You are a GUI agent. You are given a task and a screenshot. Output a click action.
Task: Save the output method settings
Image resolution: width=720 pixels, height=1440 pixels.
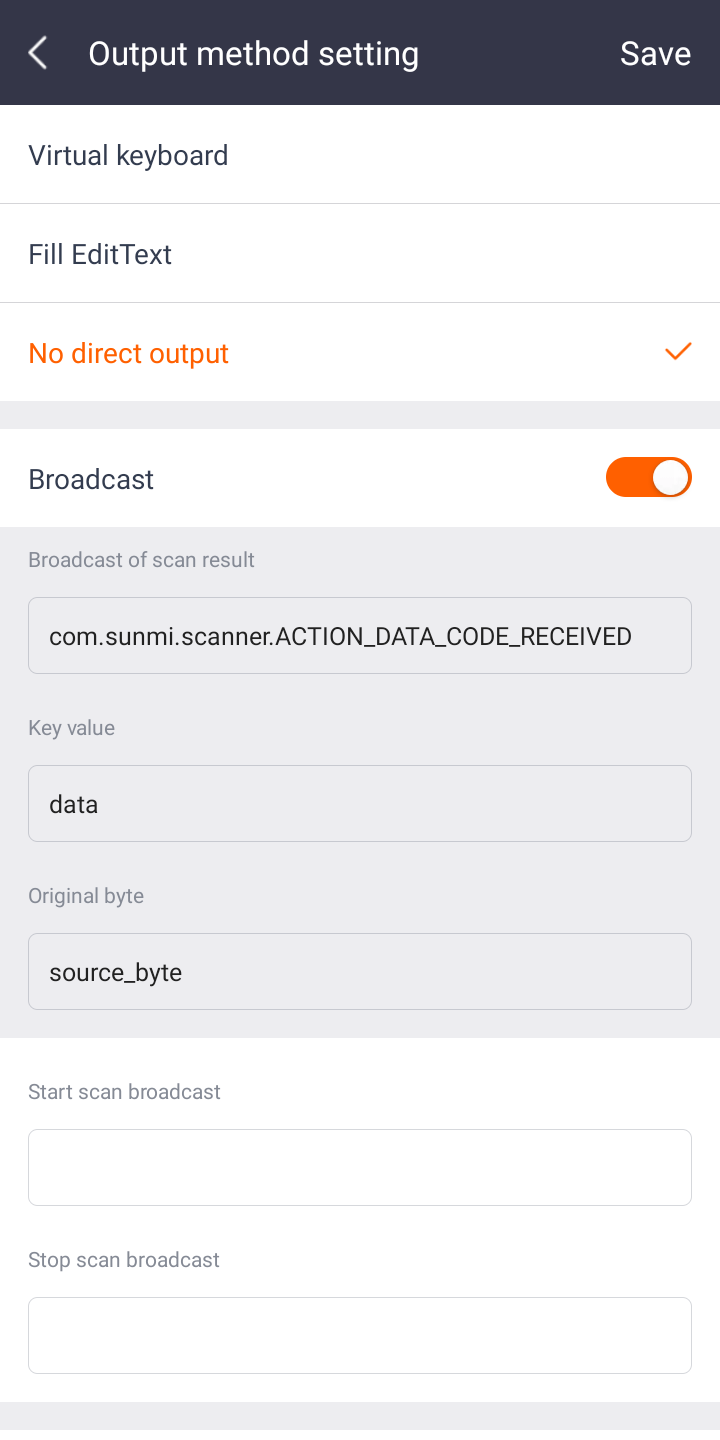[x=655, y=53]
